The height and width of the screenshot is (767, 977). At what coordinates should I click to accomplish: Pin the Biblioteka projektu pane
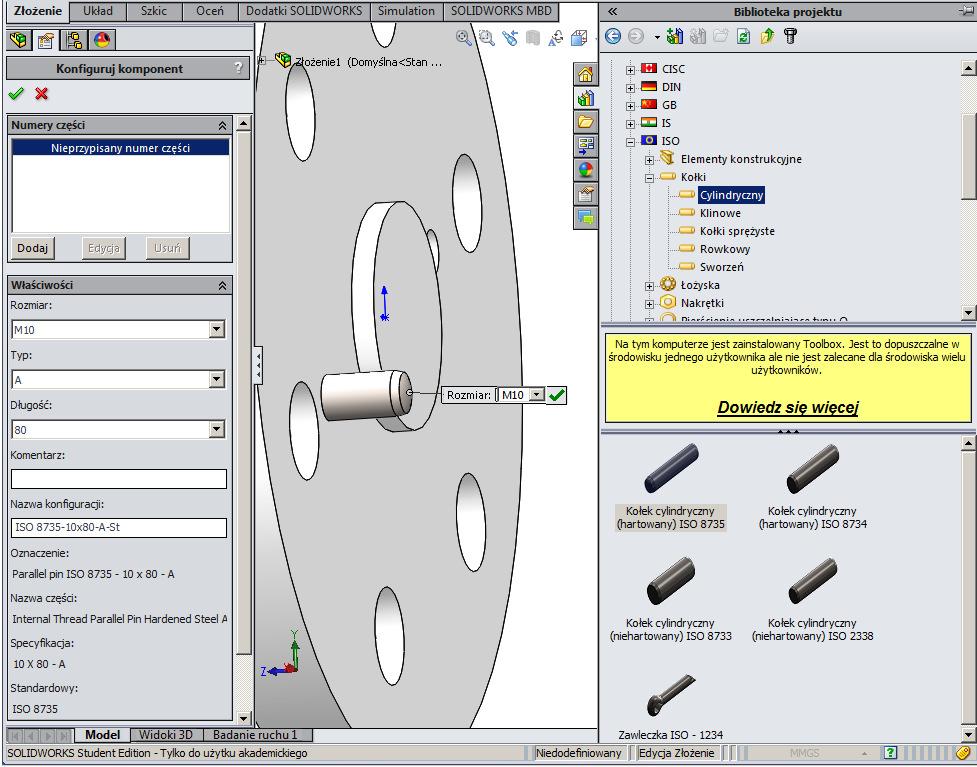click(968, 12)
